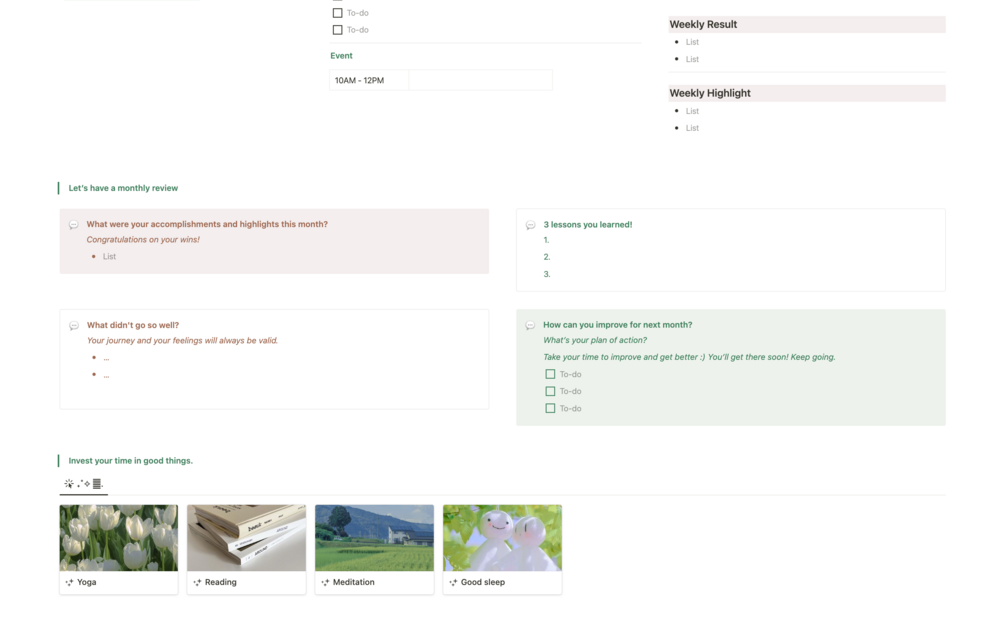
Task: Click first List bullet under Weekly Highlight
Action: [692, 112]
